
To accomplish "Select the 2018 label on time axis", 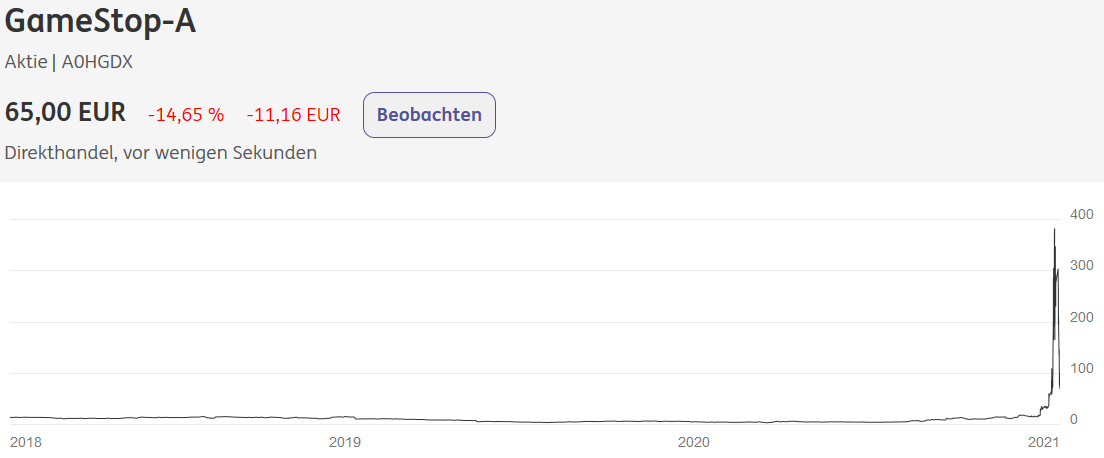I will 26,441.
